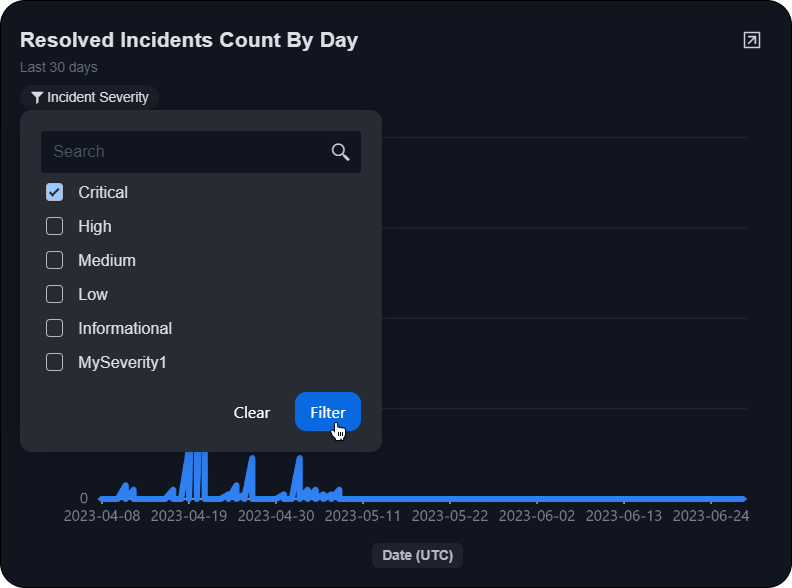Enable the High severity checkbox

coord(55,226)
